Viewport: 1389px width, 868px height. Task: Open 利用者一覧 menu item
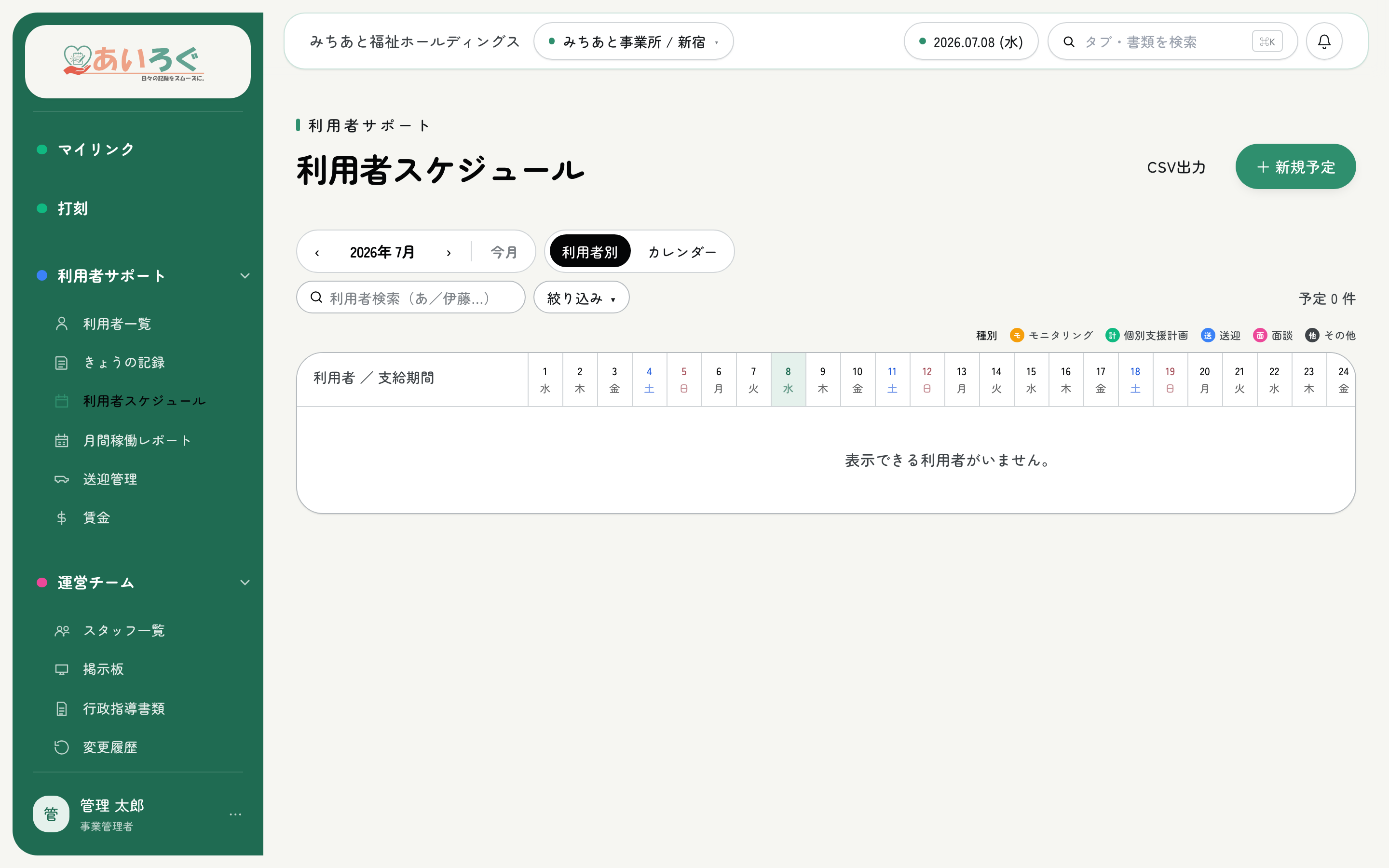pyautogui.click(x=117, y=324)
